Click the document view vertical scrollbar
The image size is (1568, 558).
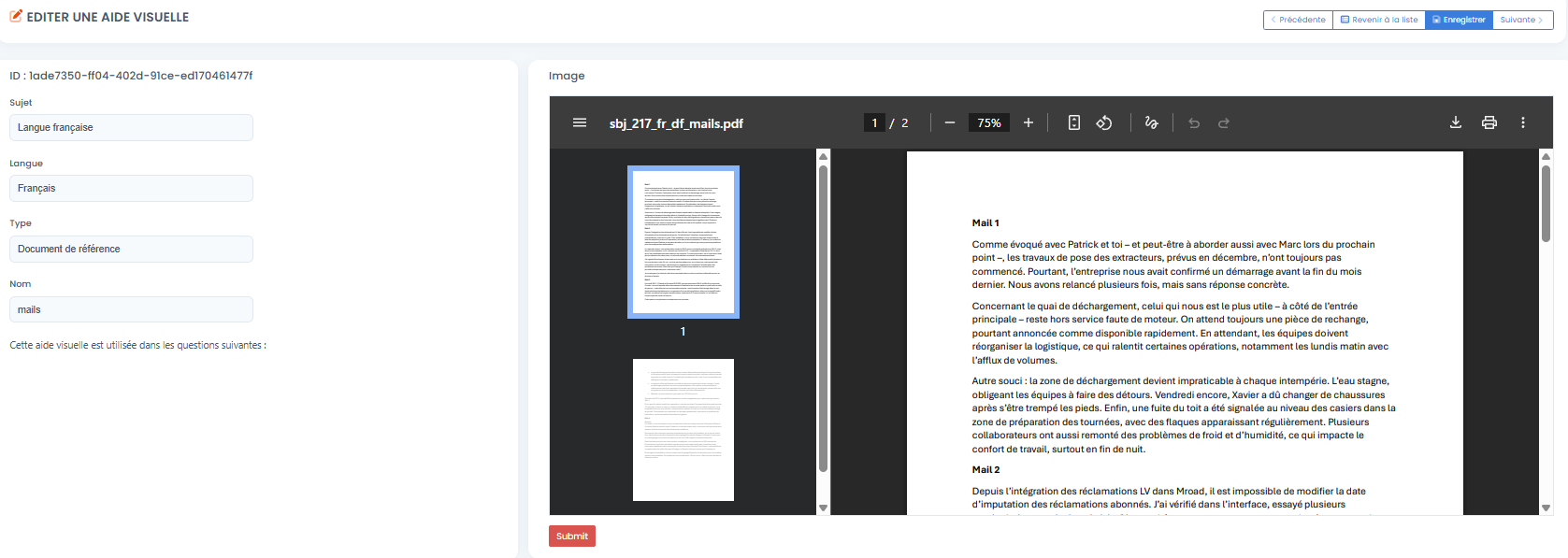click(1546, 203)
